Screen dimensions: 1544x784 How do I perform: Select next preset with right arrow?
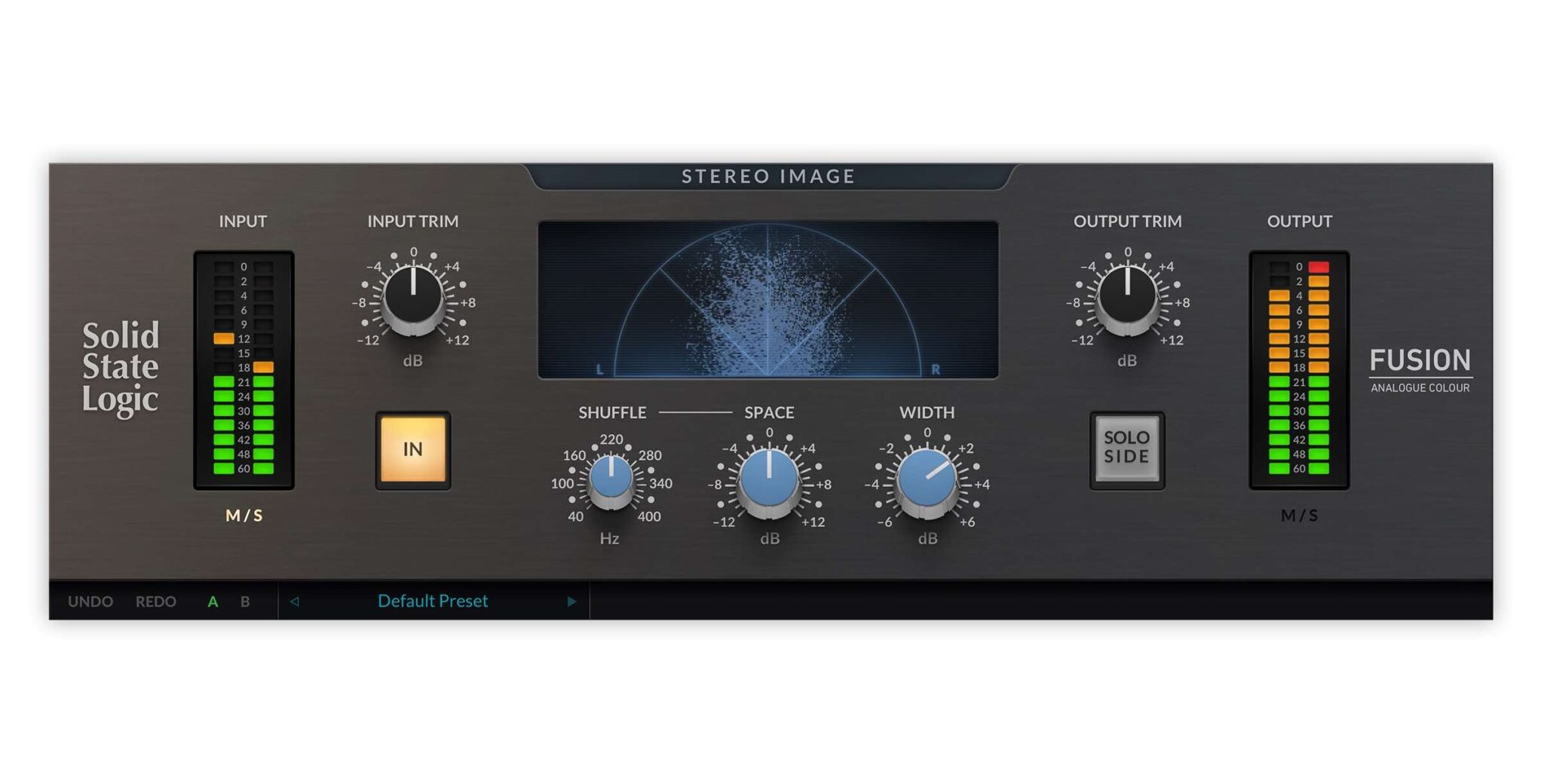(571, 602)
